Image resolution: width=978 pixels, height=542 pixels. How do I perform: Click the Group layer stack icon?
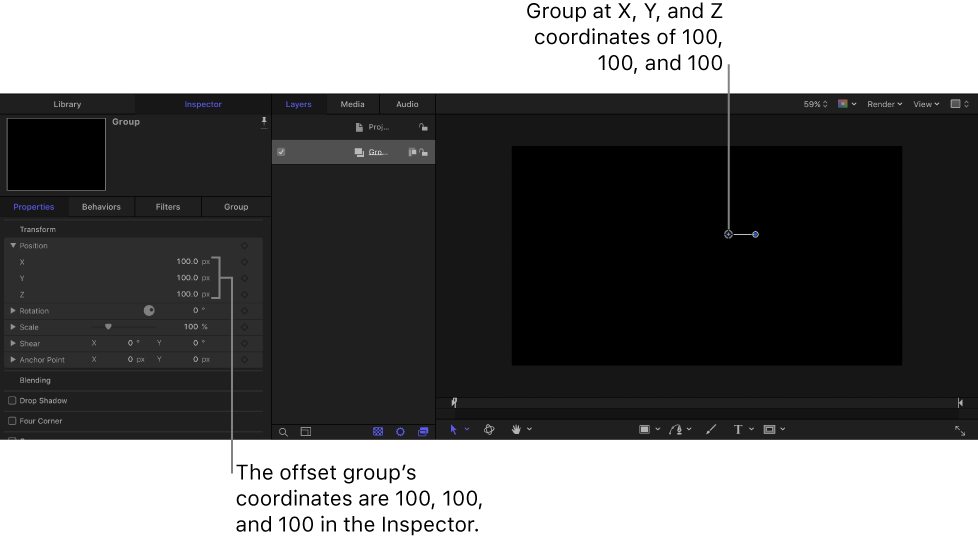click(359, 152)
